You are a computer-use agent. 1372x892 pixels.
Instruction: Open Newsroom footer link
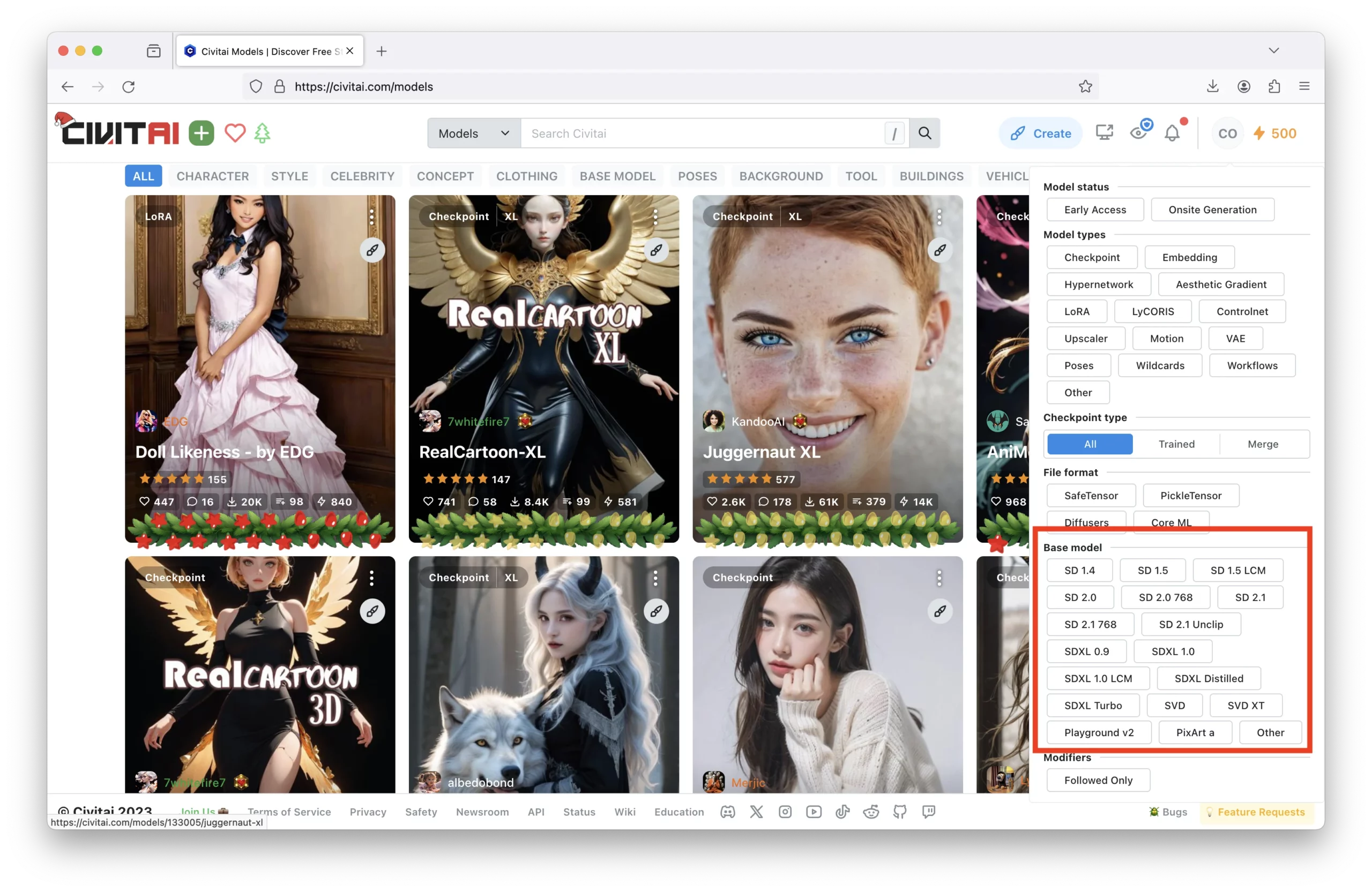(x=482, y=812)
